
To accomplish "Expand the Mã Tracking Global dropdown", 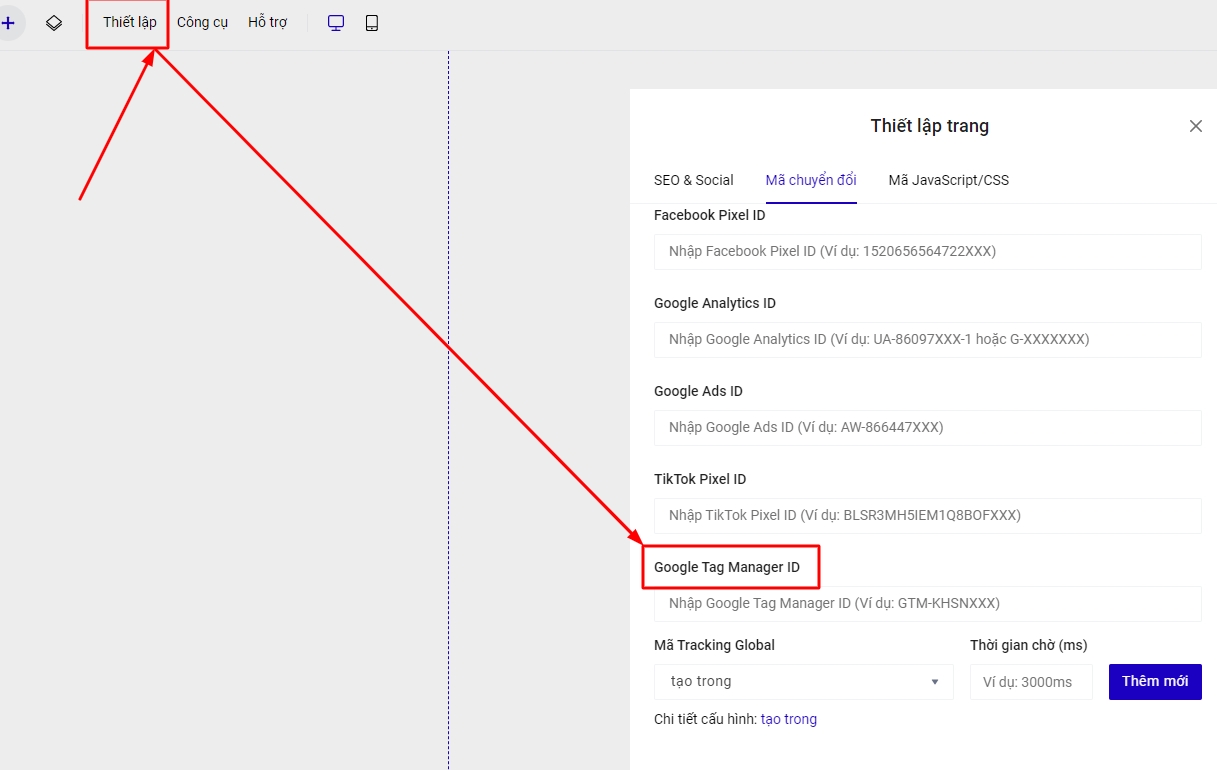I will pyautogui.click(x=804, y=682).
